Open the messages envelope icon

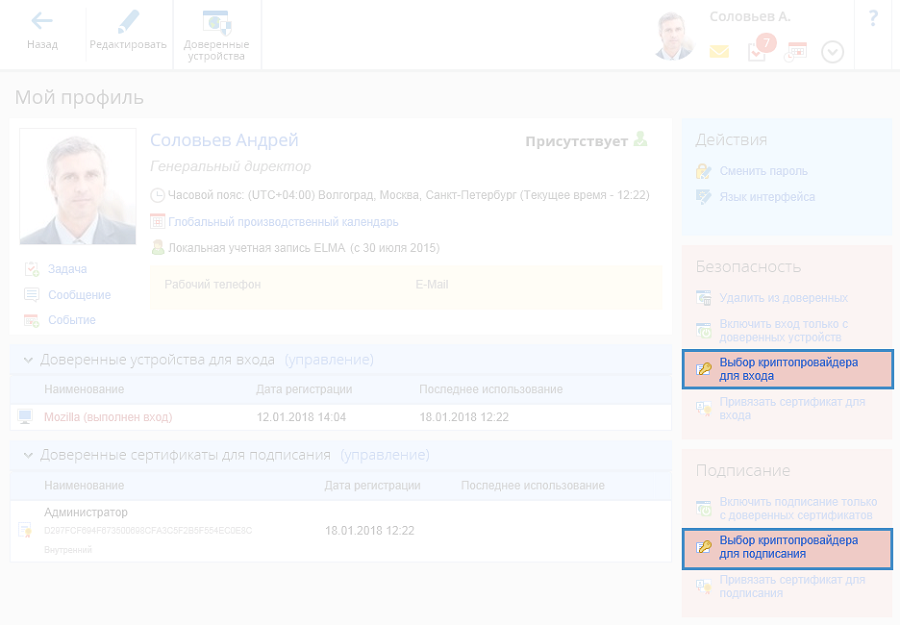[719, 52]
